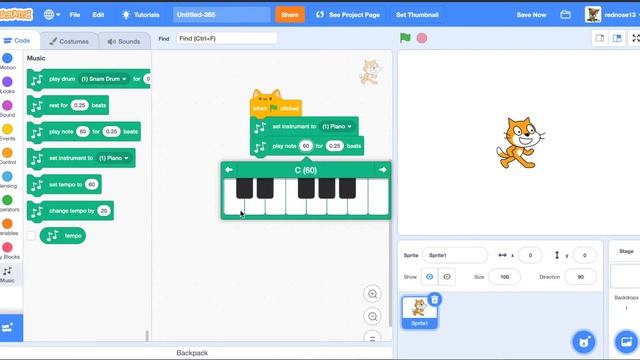Zoom in the code workspace
Viewport: 640px width, 360px height.
point(373,294)
